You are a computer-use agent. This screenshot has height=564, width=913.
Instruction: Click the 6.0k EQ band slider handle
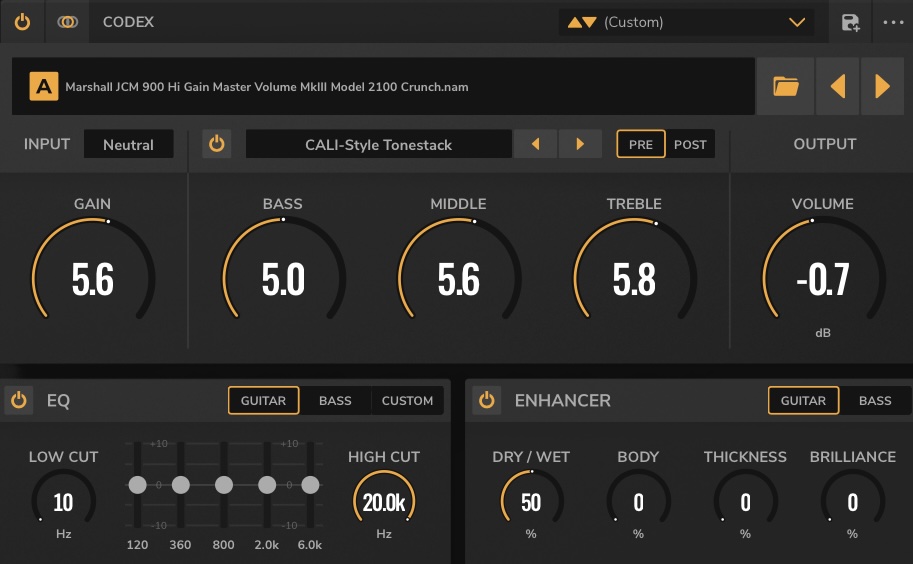[310, 484]
